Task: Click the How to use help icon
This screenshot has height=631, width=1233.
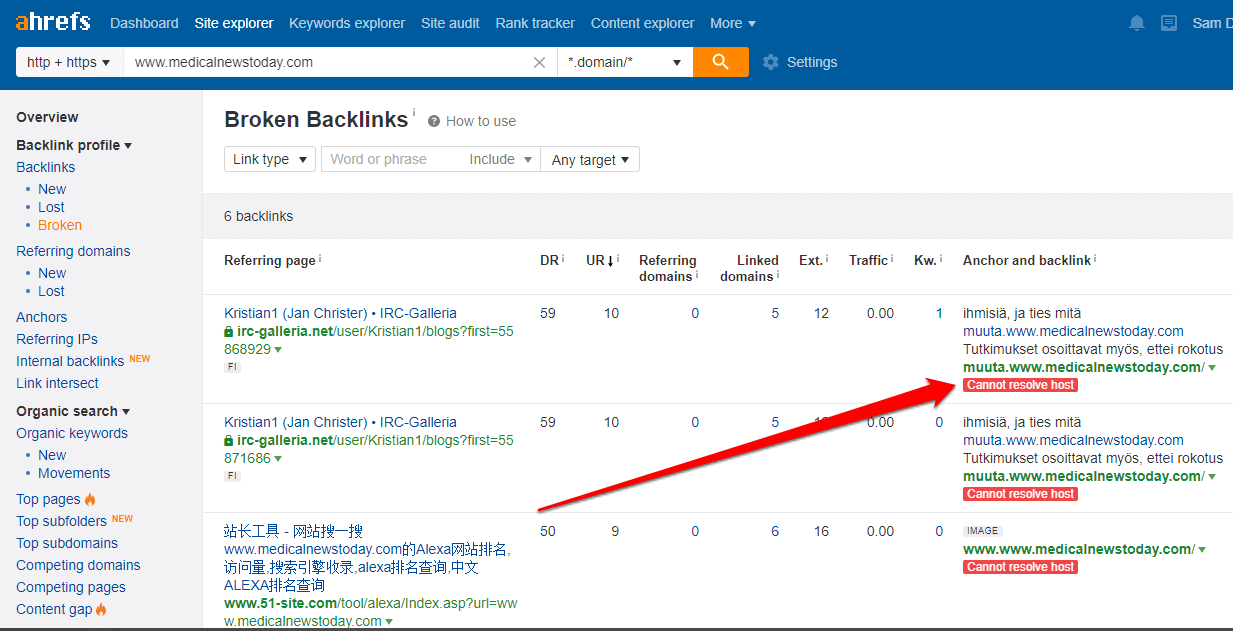Action: pos(434,121)
